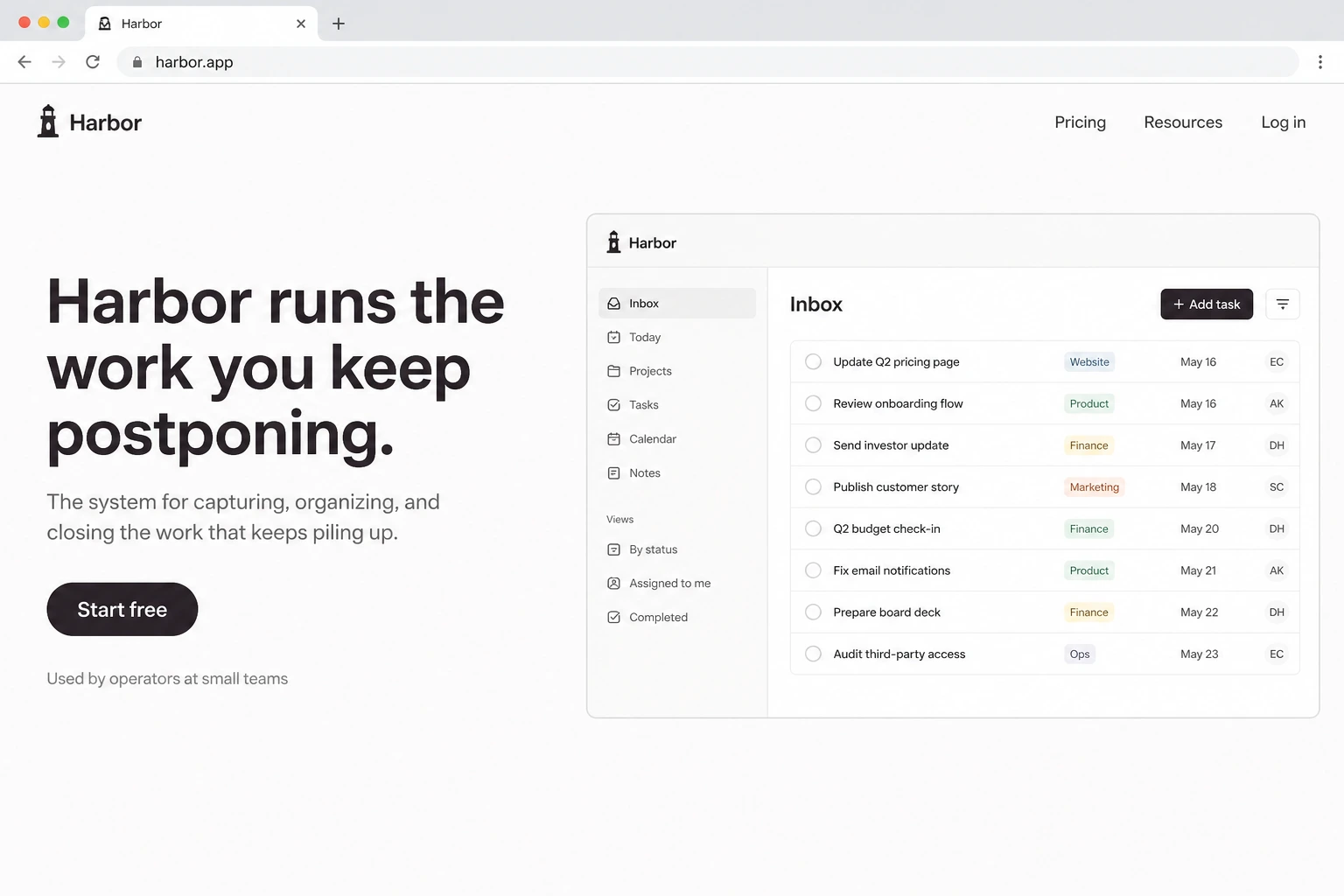The width and height of the screenshot is (1344, 896).
Task: Click the Harbor wordmark in site header
Action: (x=105, y=122)
